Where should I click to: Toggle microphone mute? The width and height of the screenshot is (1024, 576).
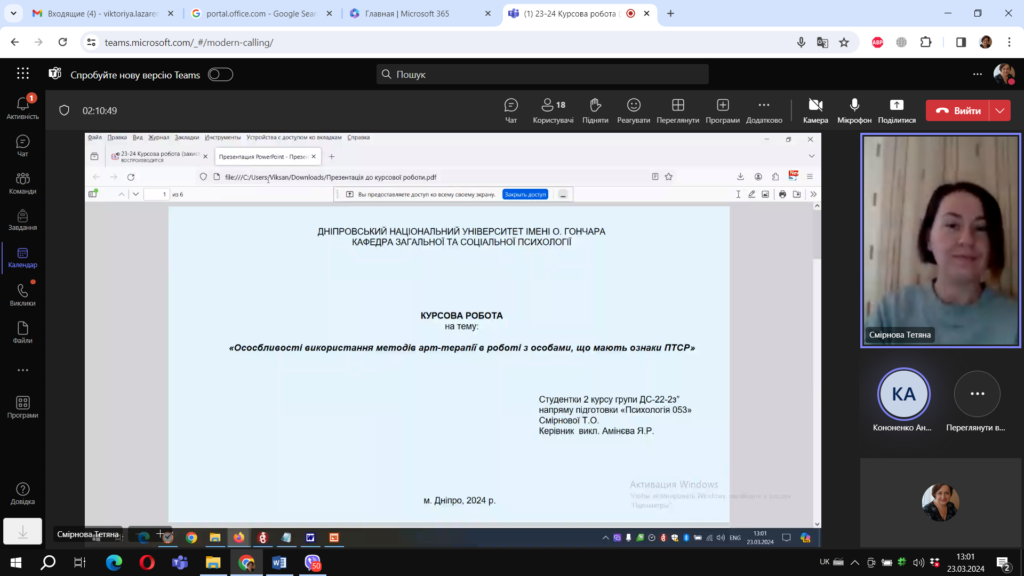854,110
